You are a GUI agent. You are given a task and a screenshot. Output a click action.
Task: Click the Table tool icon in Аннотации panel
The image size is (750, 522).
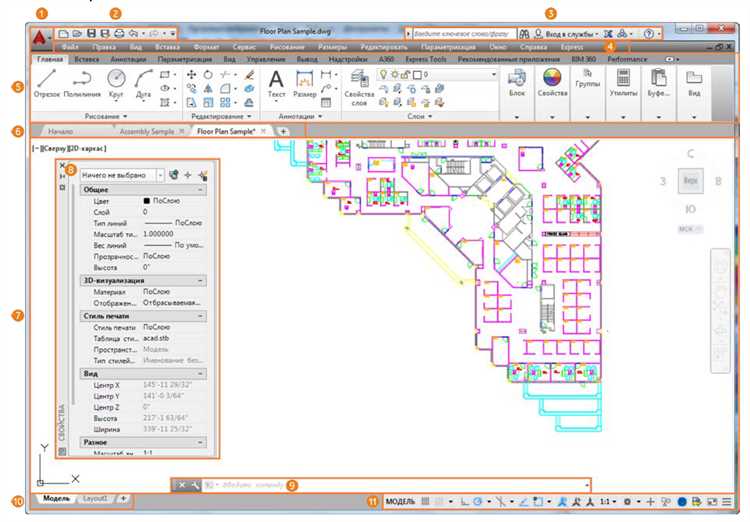[x=326, y=102]
